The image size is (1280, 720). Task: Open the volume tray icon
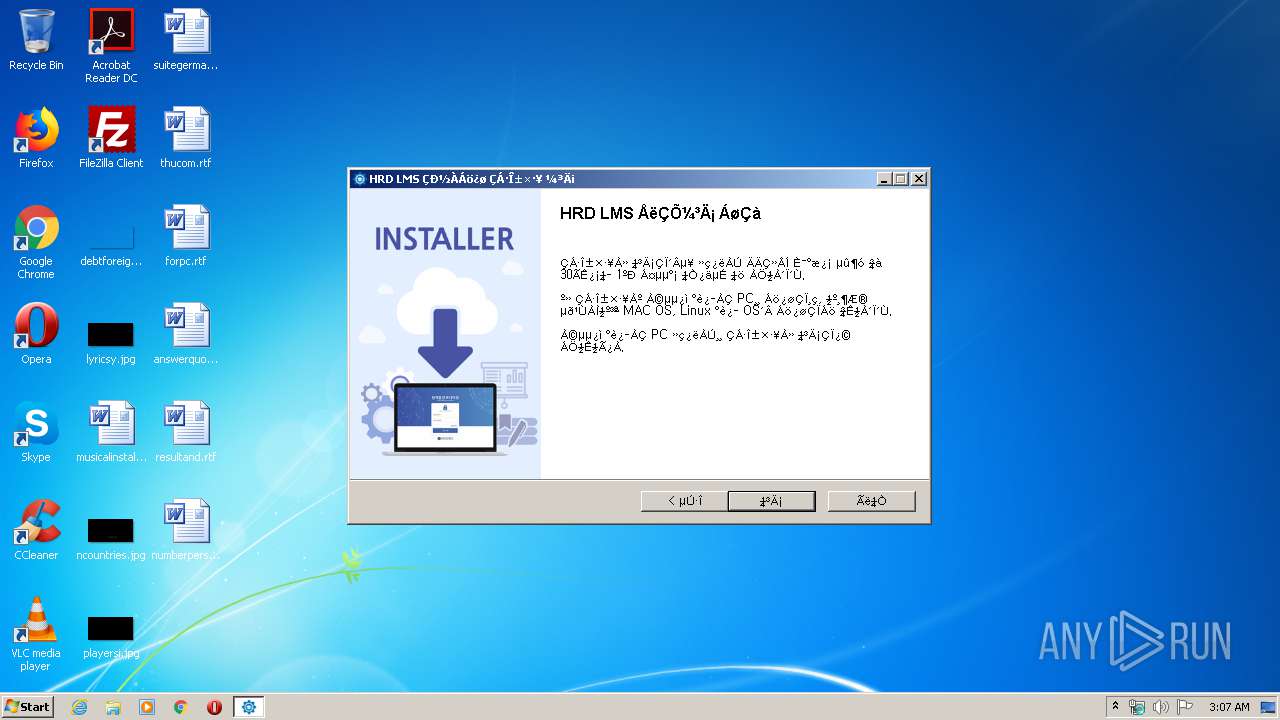tap(1161, 707)
